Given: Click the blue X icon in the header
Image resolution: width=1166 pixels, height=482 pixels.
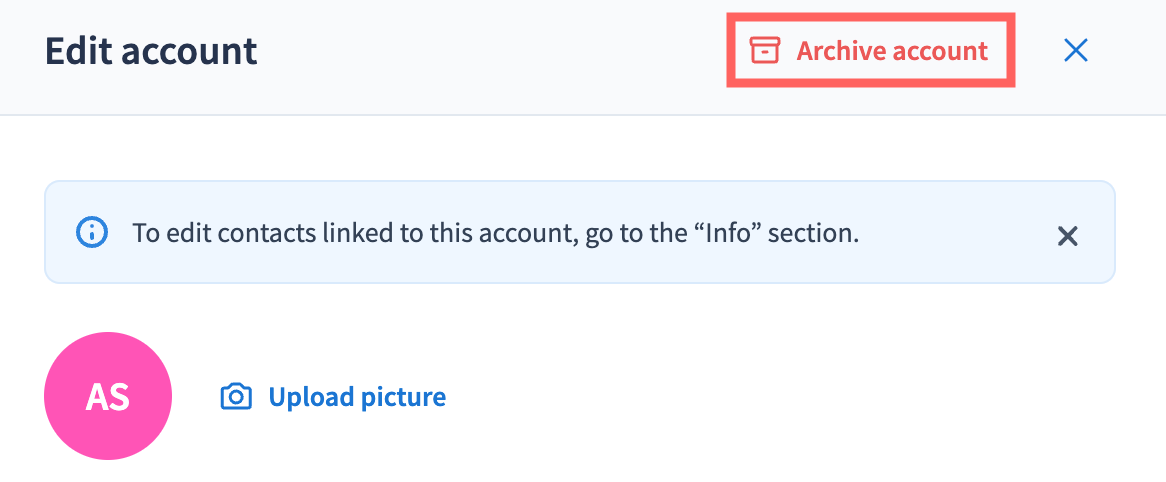Looking at the screenshot, I should 1076,50.
